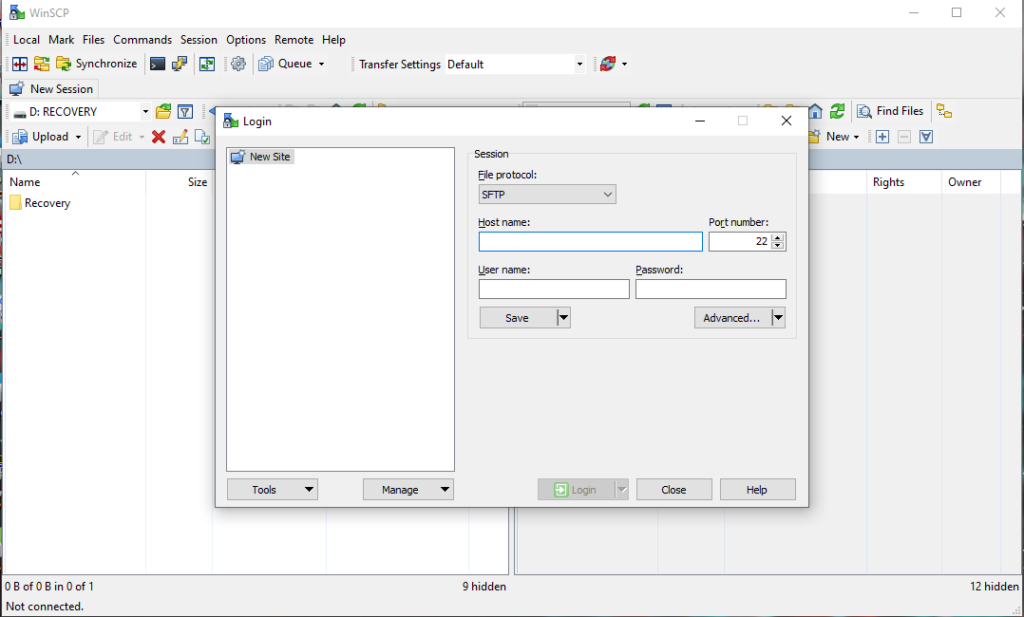Open the Local menu
The width and height of the screenshot is (1024, 617).
pyautogui.click(x=26, y=40)
